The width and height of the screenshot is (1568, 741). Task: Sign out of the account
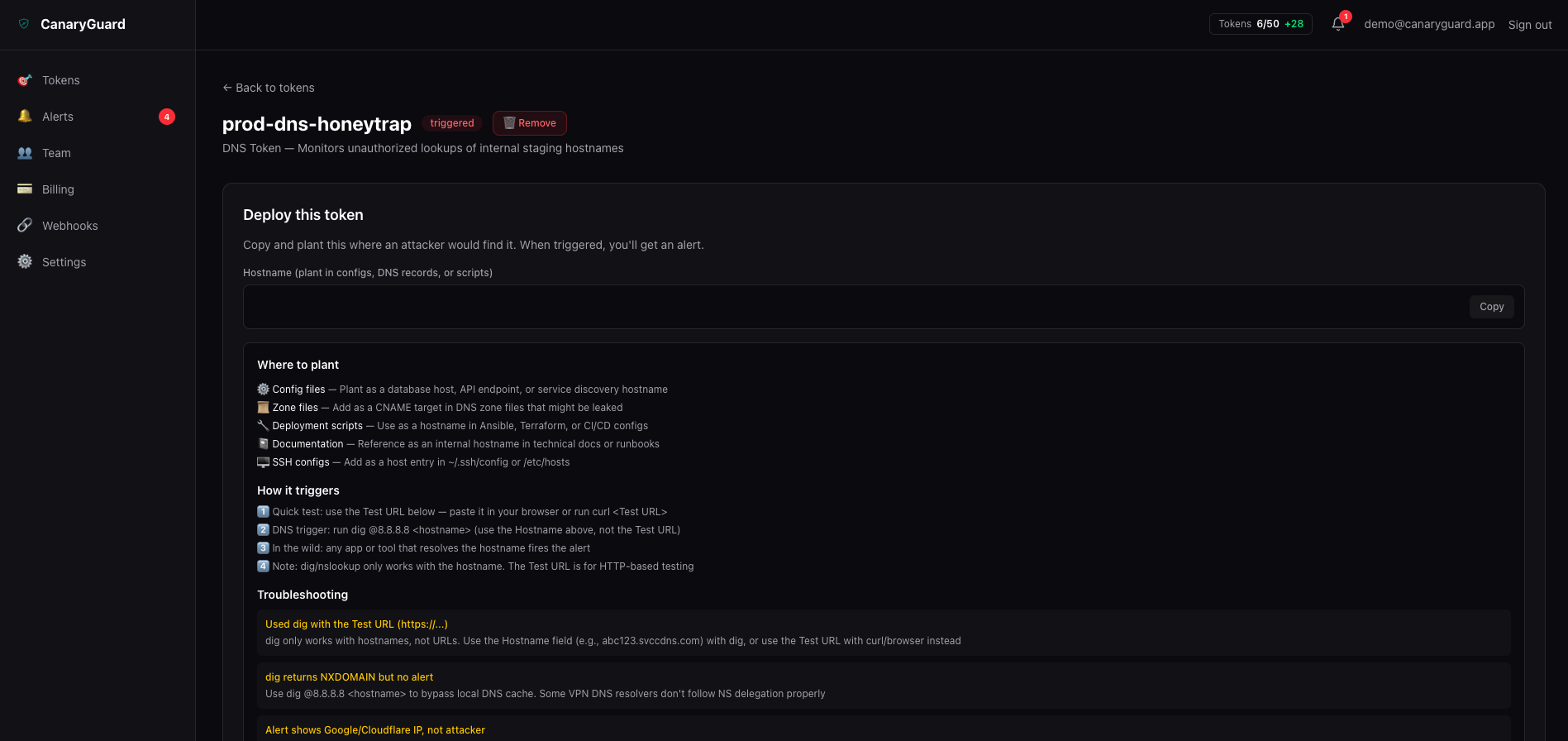[x=1530, y=25]
